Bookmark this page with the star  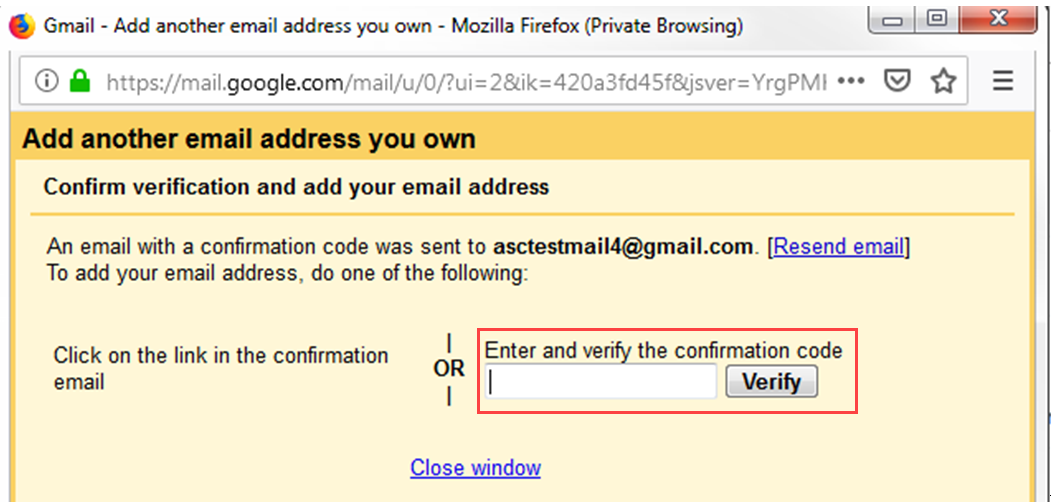[943, 82]
